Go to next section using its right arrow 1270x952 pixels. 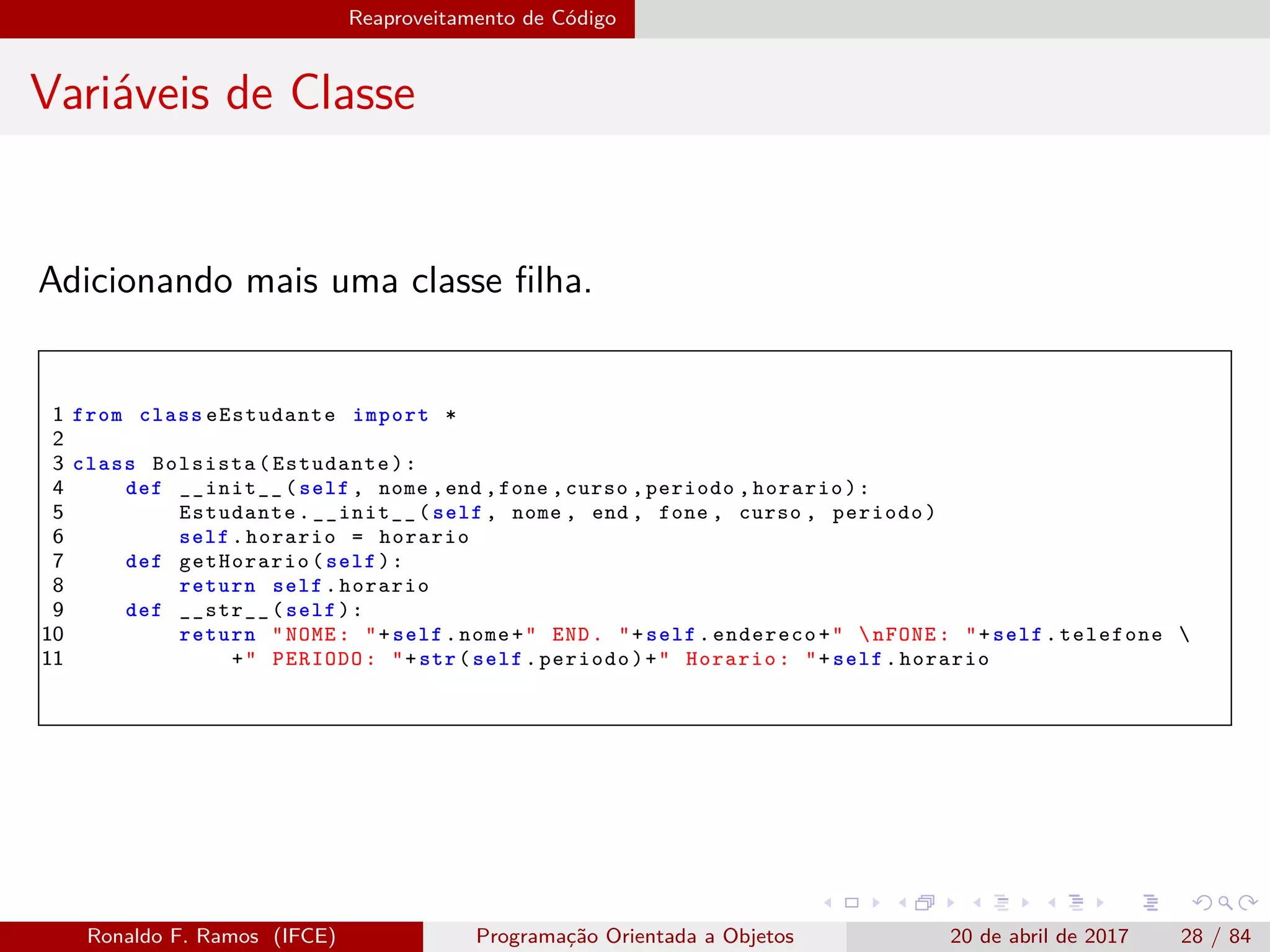tap(1100, 903)
